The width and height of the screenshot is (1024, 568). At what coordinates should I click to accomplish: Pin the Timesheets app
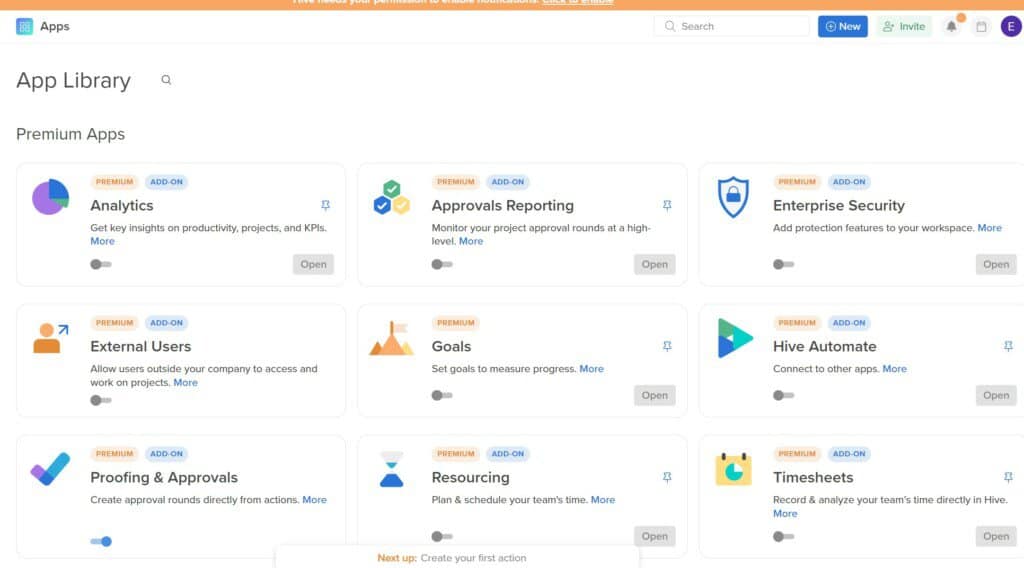click(1008, 477)
